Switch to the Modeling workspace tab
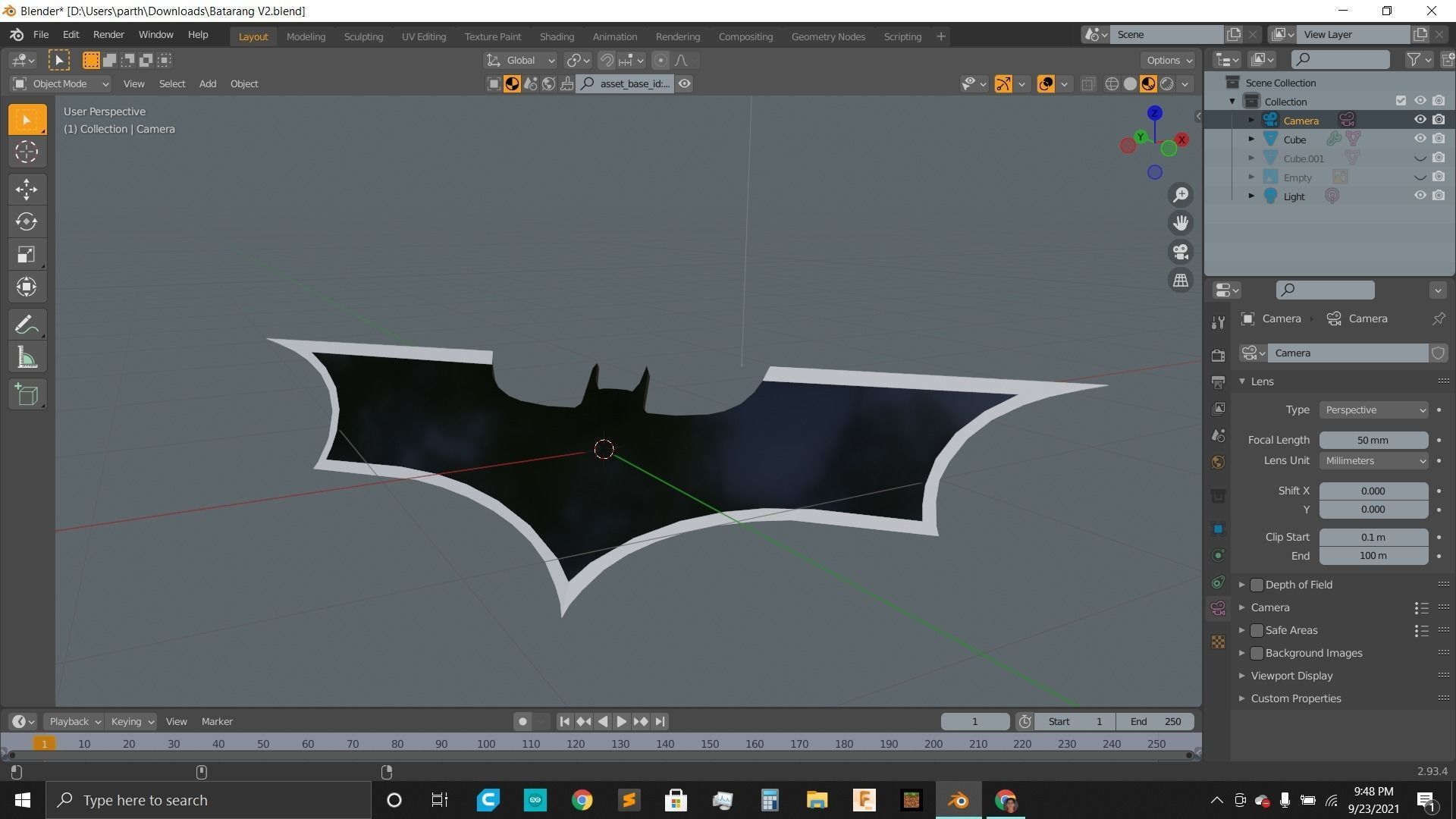The height and width of the screenshot is (819, 1456). 306,36
